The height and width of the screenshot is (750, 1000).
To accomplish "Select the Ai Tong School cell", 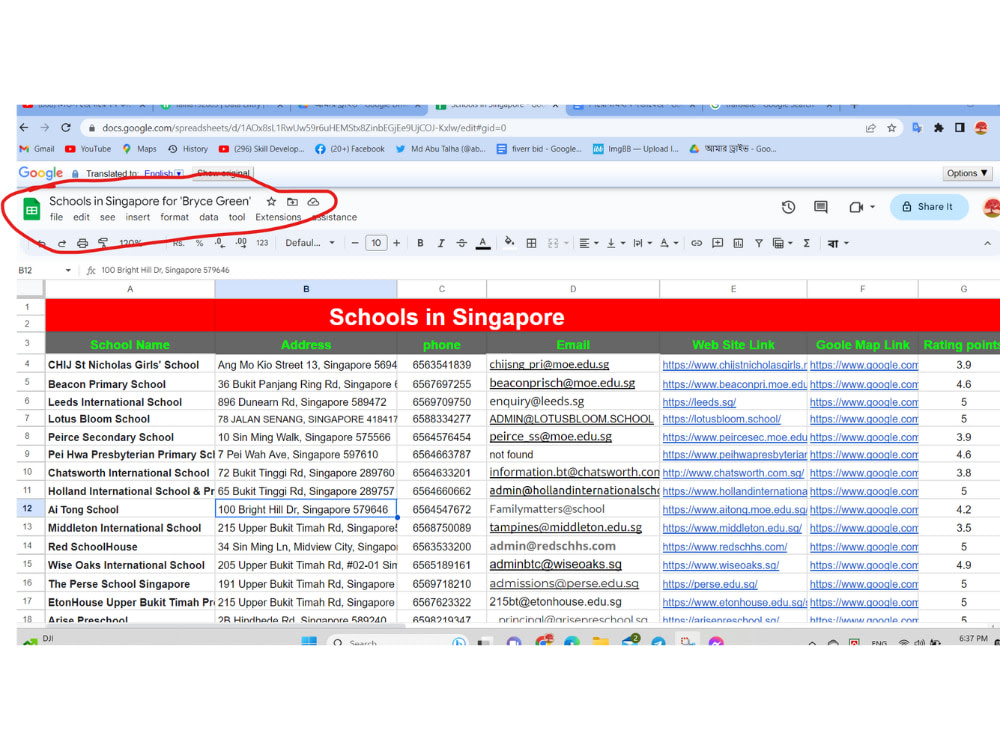I will tap(130, 510).
